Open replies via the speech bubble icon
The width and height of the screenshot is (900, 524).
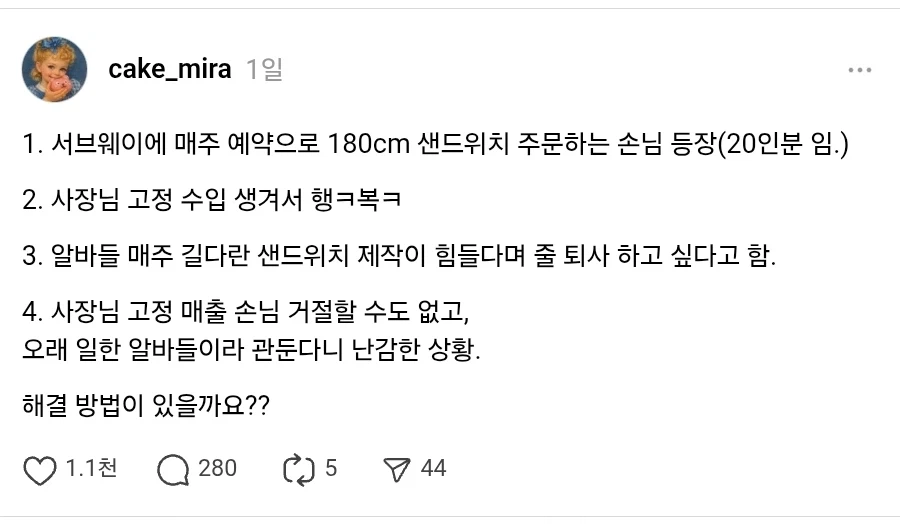(174, 469)
